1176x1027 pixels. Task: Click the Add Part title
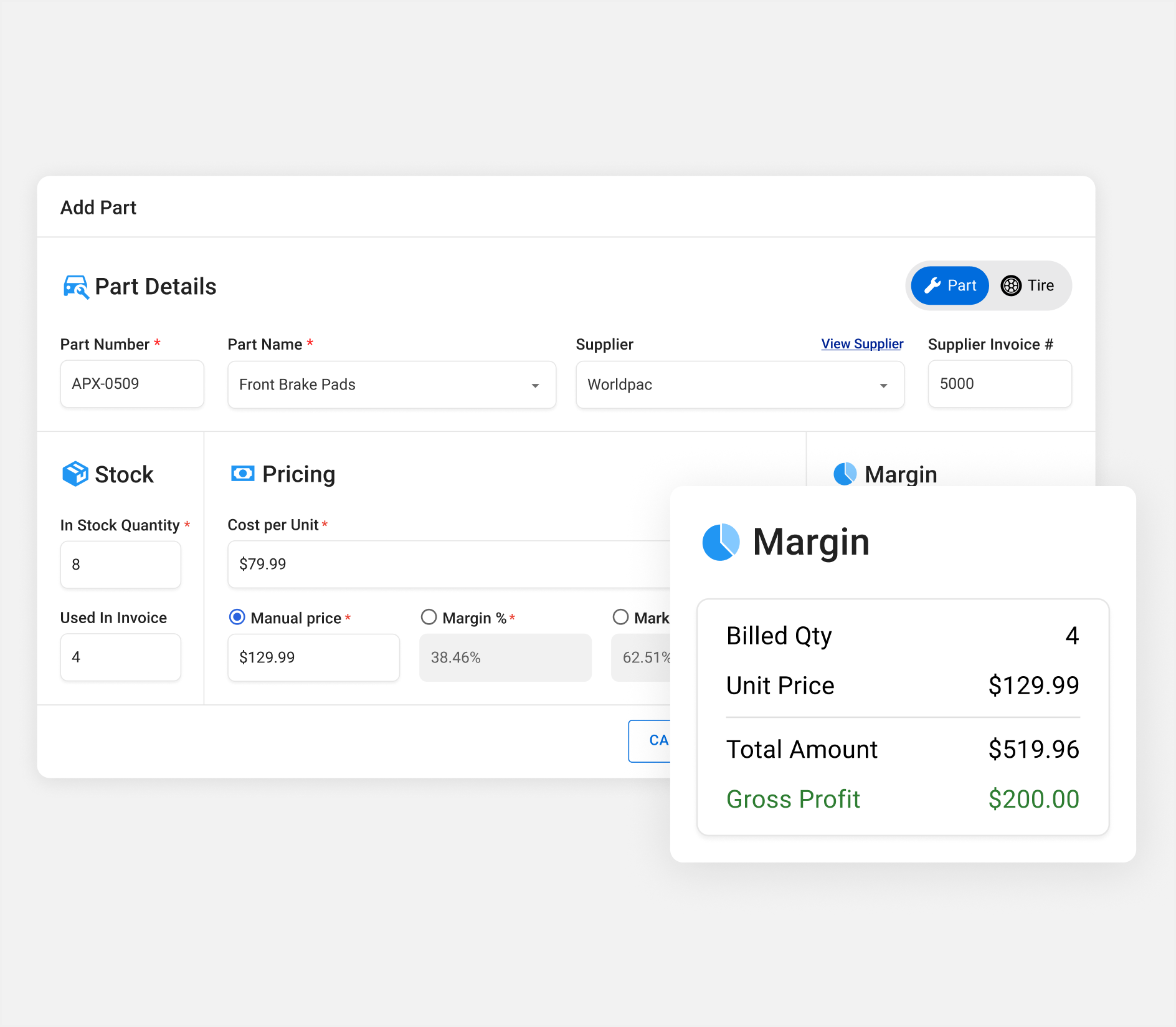98,208
